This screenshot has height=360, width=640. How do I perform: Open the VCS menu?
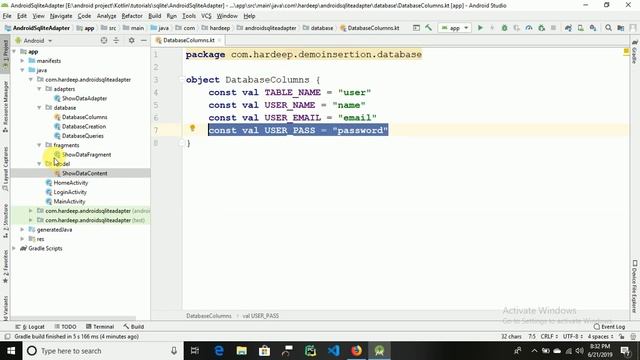pos(206,16)
